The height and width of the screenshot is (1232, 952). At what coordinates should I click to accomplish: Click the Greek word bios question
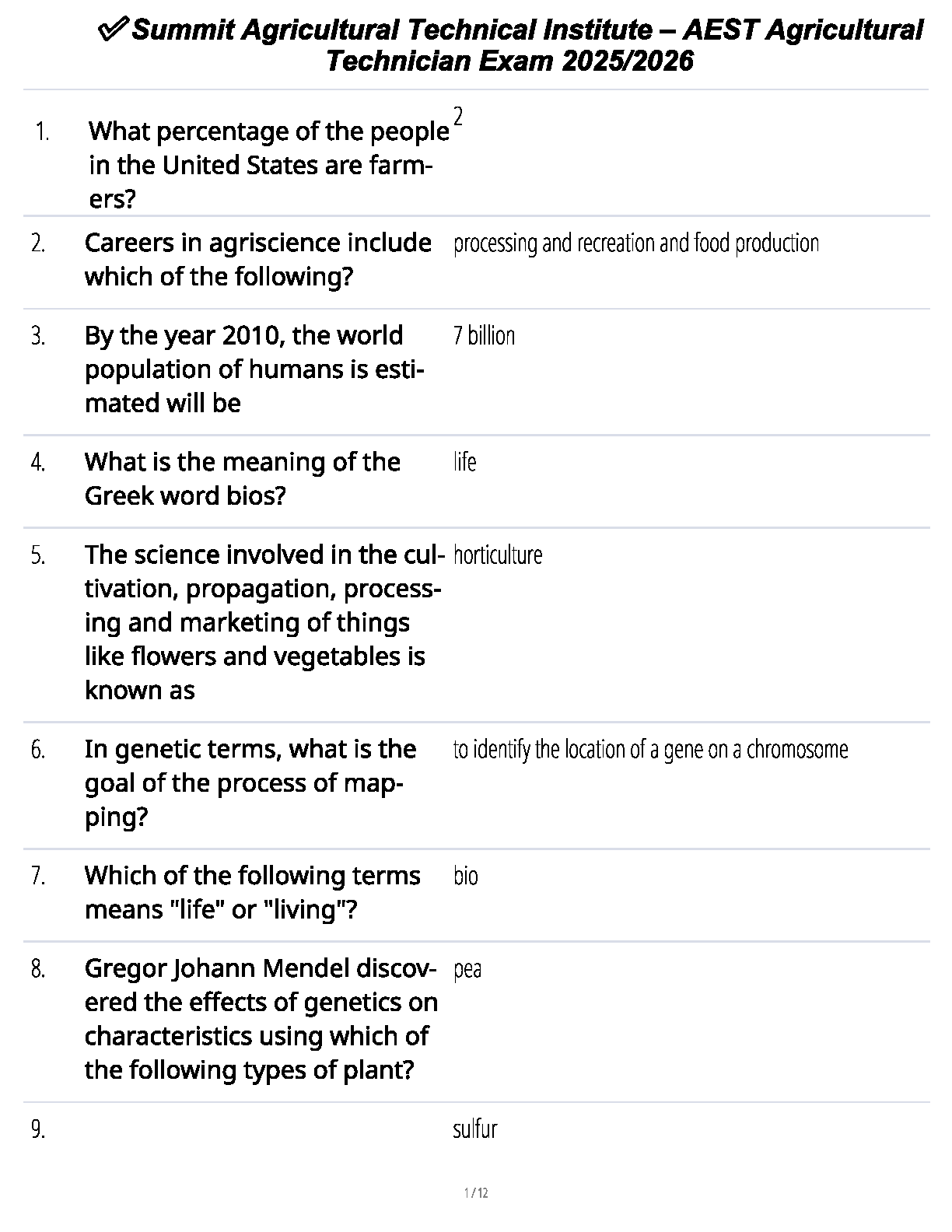[x=242, y=478]
